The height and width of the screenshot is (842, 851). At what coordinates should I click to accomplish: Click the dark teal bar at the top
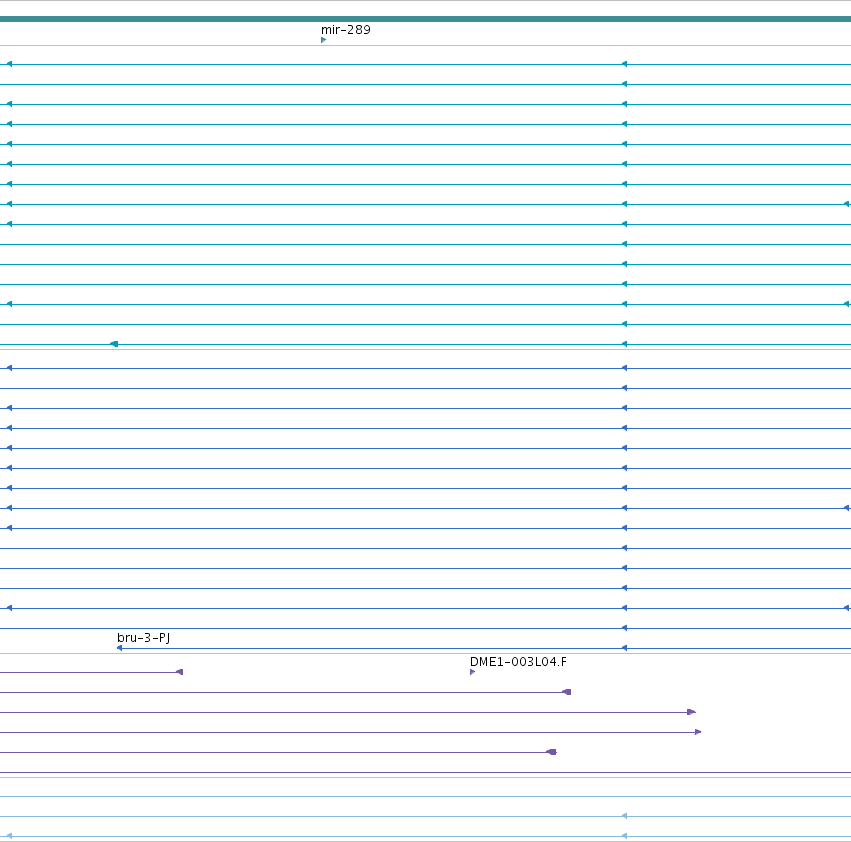[426, 19]
